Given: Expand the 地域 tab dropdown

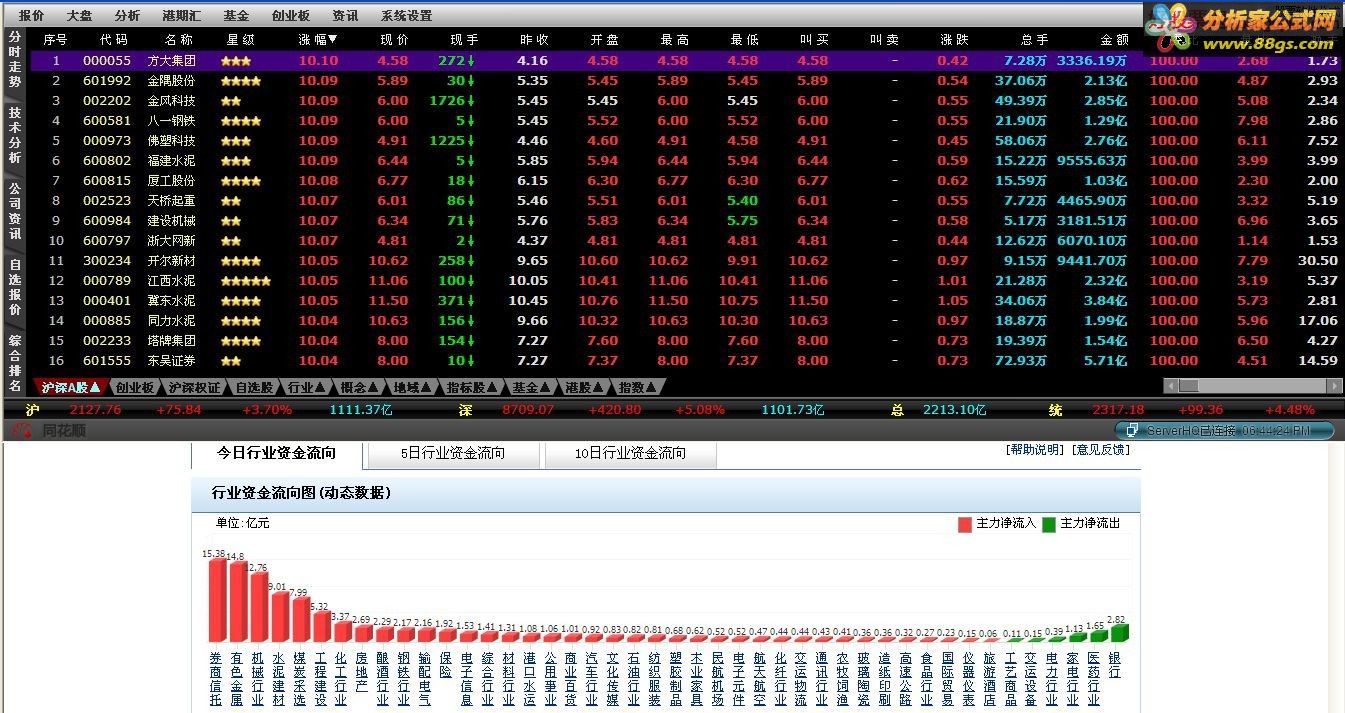Looking at the screenshot, I should point(425,387).
